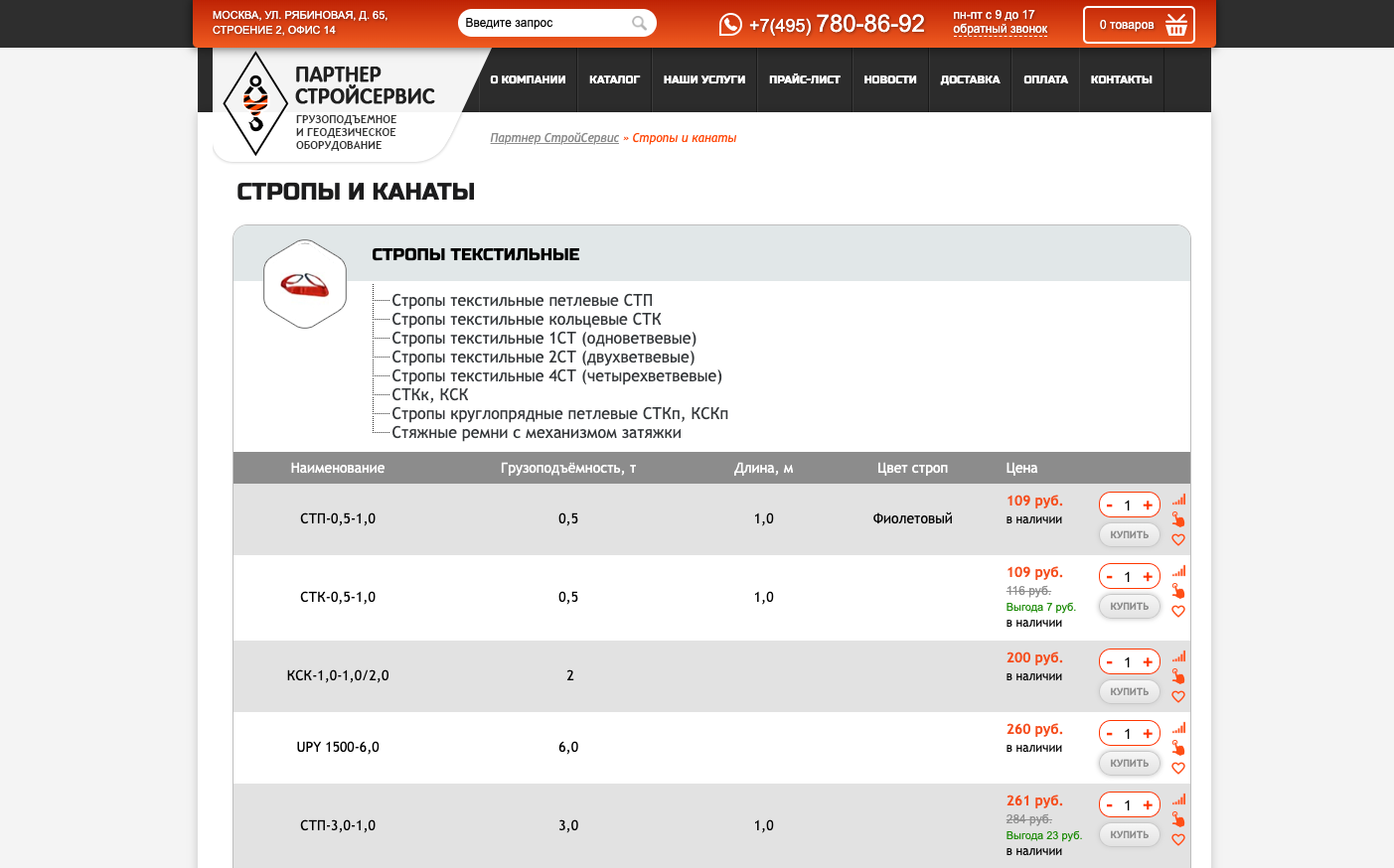The height and width of the screenshot is (868, 1394).
Task: Open Стропы текстильные петлевые СТП tree item
Action: (x=522, y=300)
